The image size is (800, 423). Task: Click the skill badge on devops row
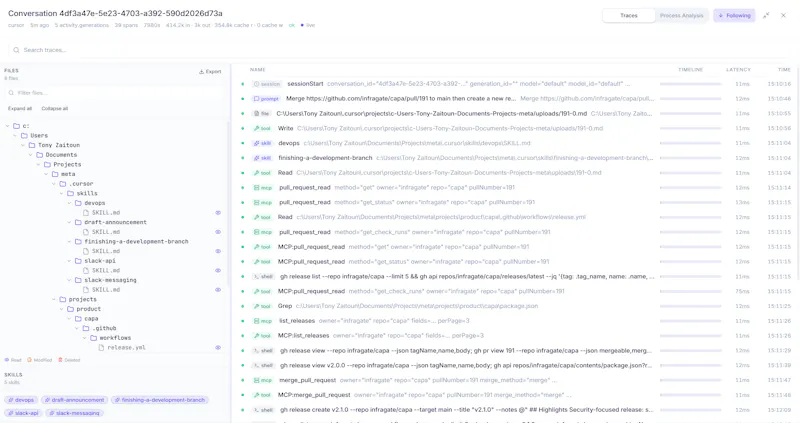(x=262, y=143)
